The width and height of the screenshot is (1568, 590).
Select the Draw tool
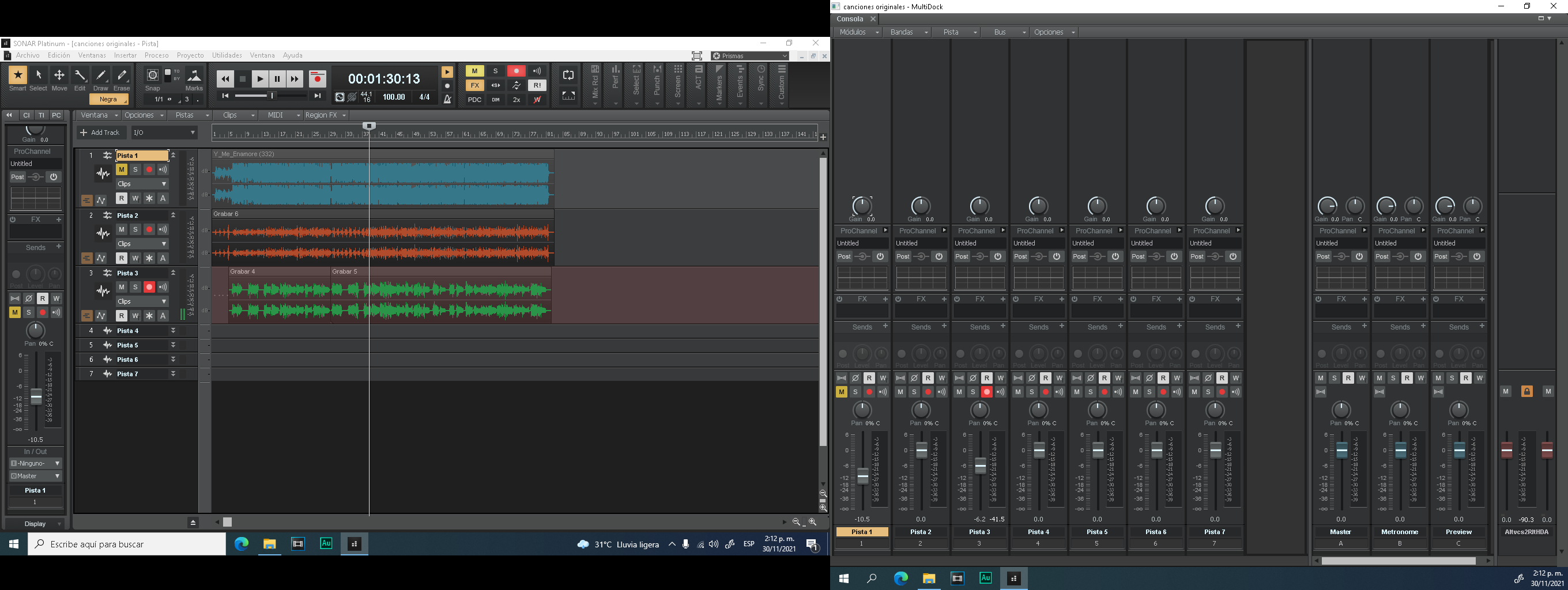tap(101, 75)
